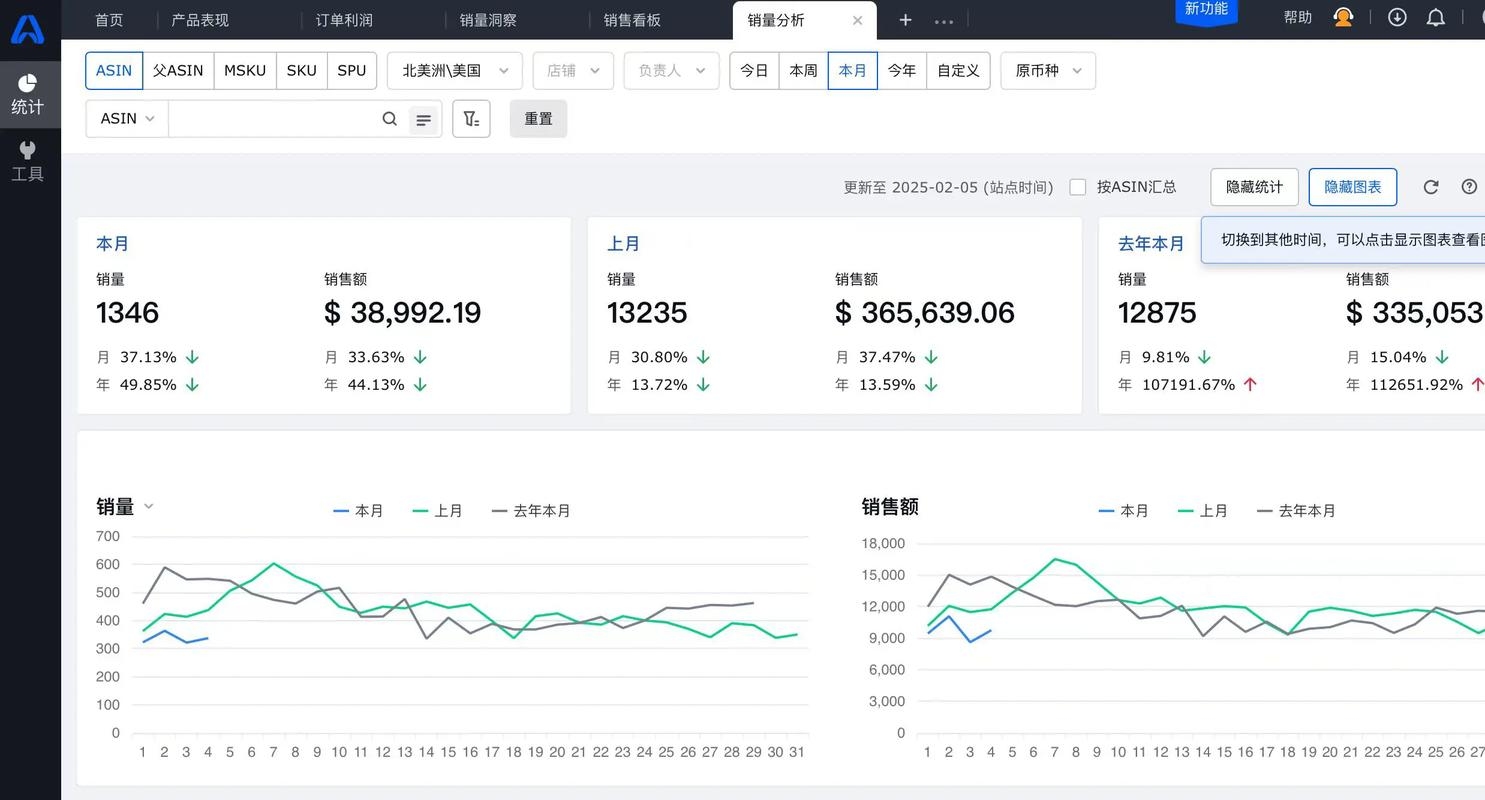Viewport: 1485px width, 800px height.
Task: Toggle 本月 legend in 销售额 chart
Action: (x=1123, y=511)
